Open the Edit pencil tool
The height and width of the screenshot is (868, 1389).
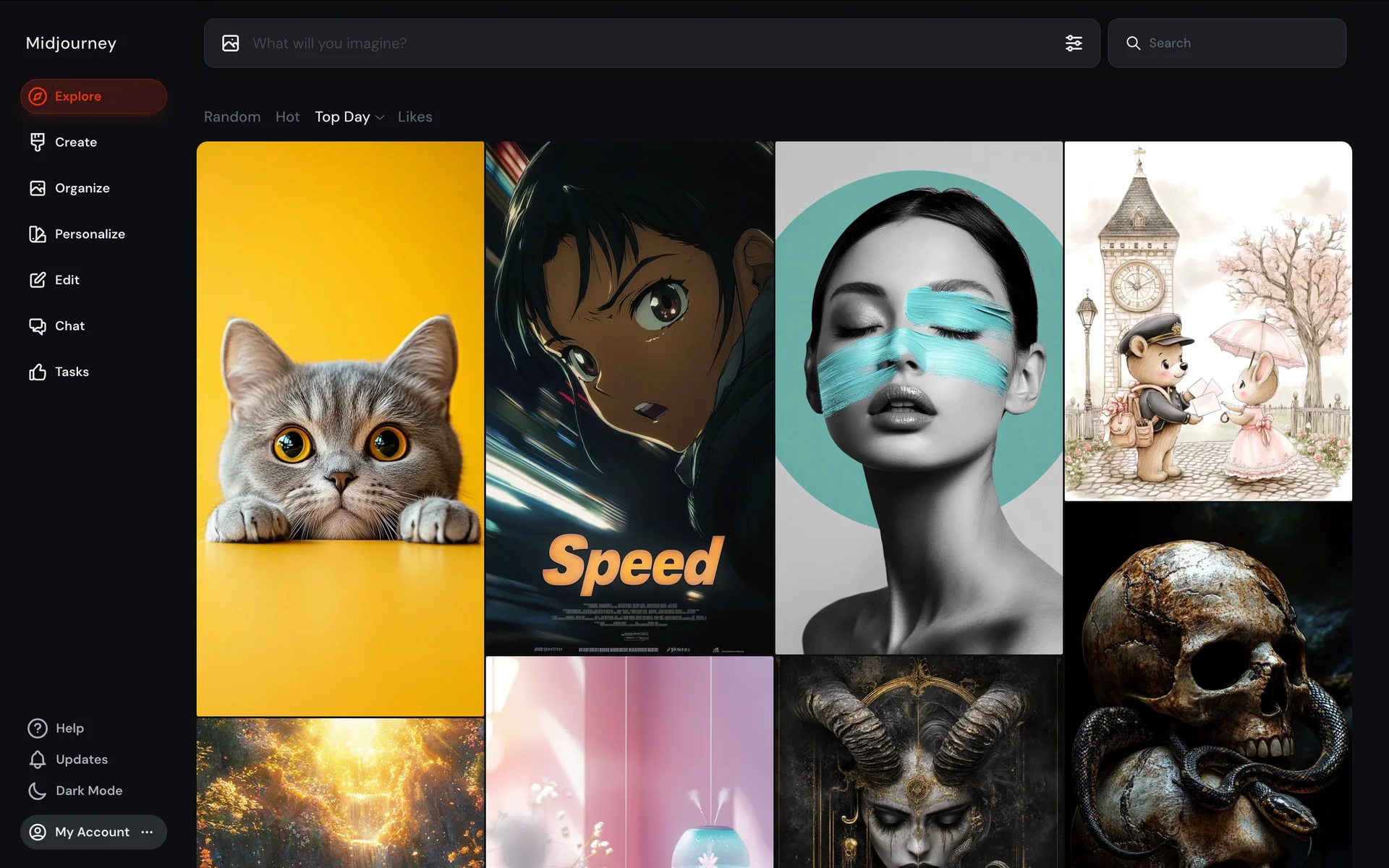click(38, 280)
